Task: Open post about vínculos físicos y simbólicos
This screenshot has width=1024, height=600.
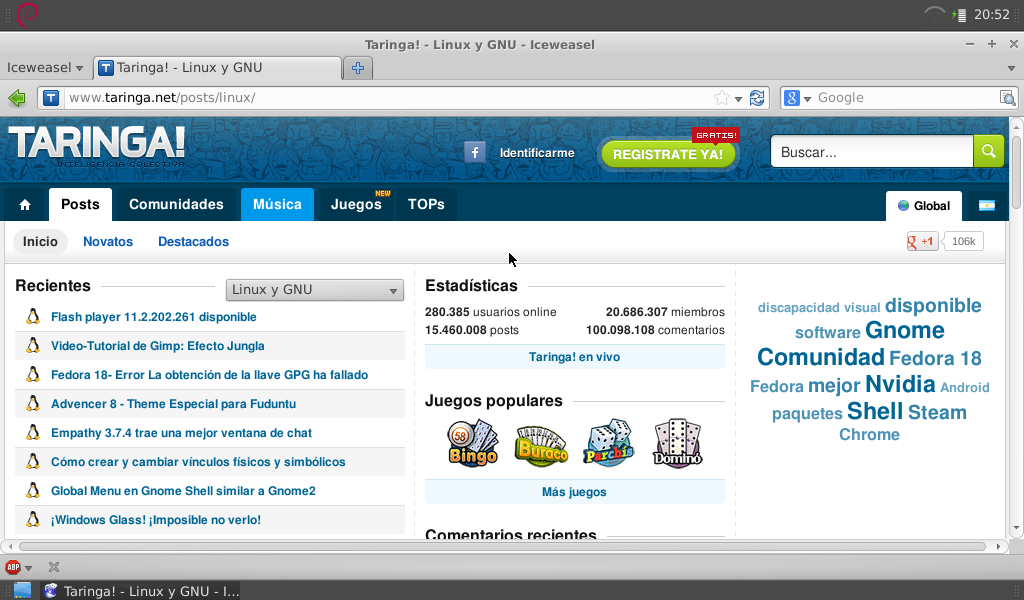Action: pos(198,462)
